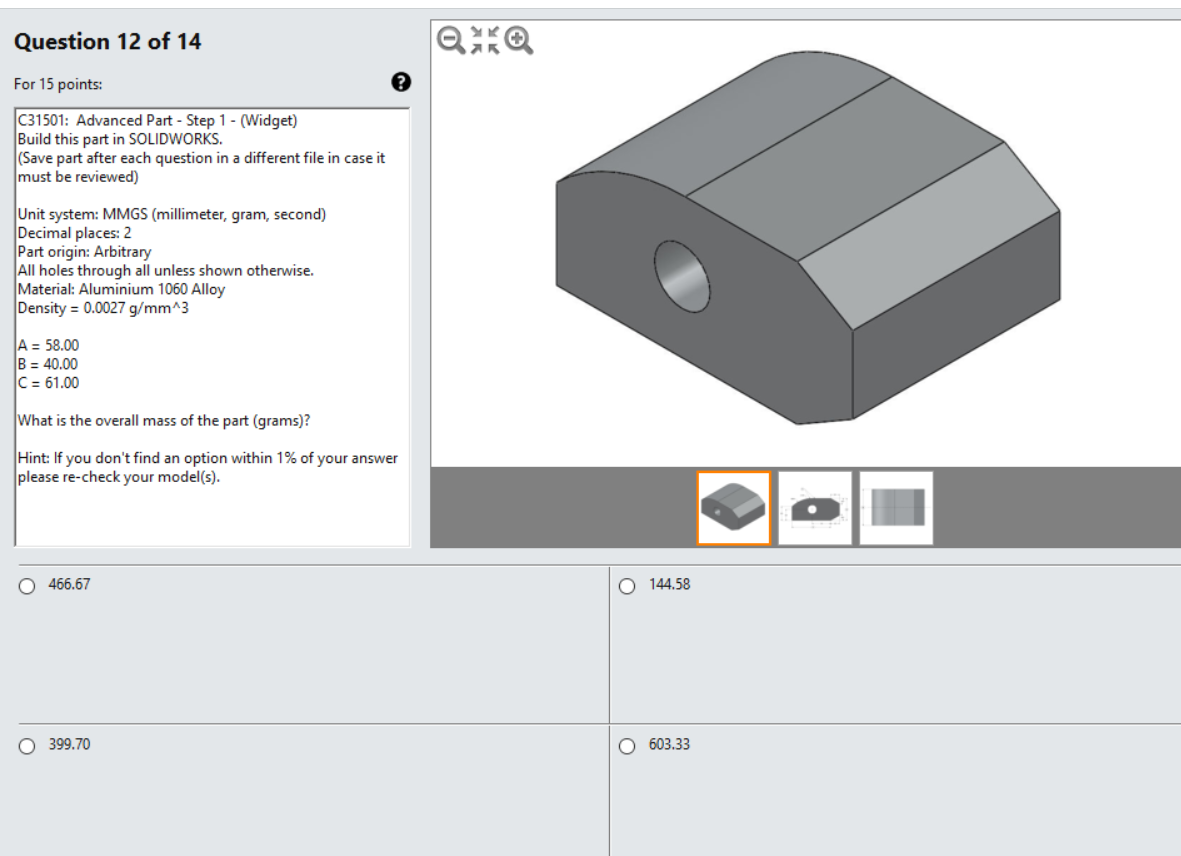Click the 'Unit system: MMGS' line
This screenshot has width=1181, height=856.
(x=172, y=215)
